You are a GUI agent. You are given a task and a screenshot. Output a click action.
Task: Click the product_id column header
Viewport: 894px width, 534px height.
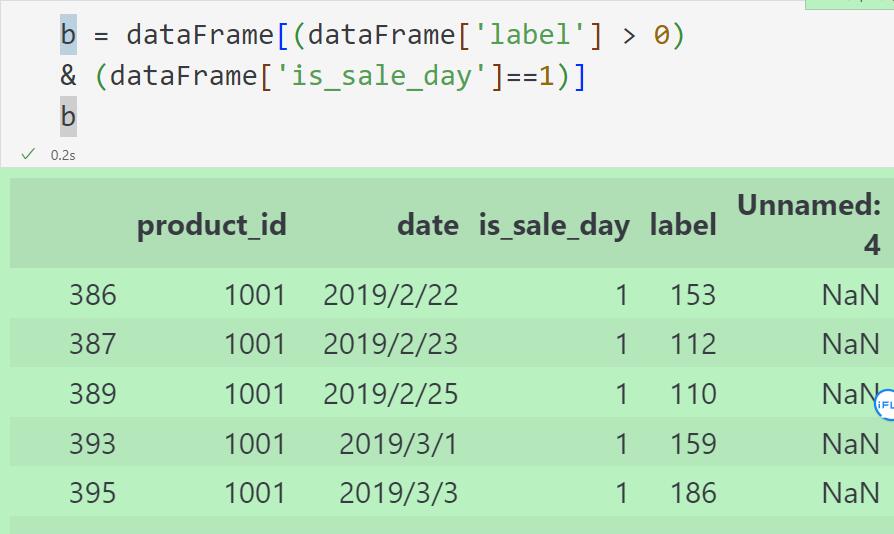point(212,225)
